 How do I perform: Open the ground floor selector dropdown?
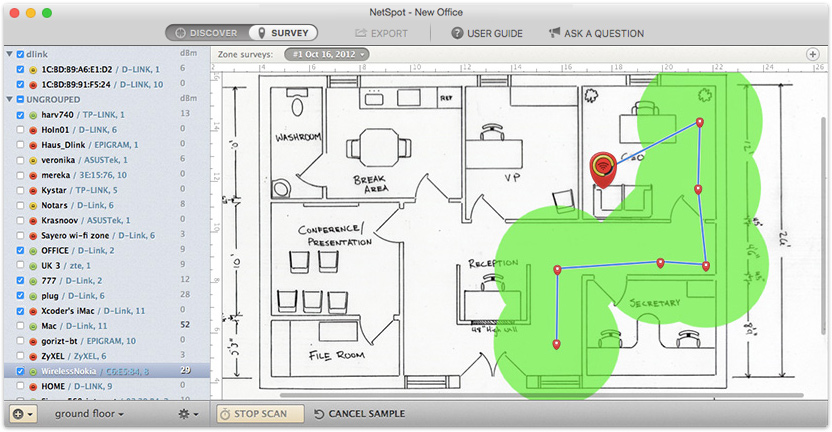pos(89,414)
